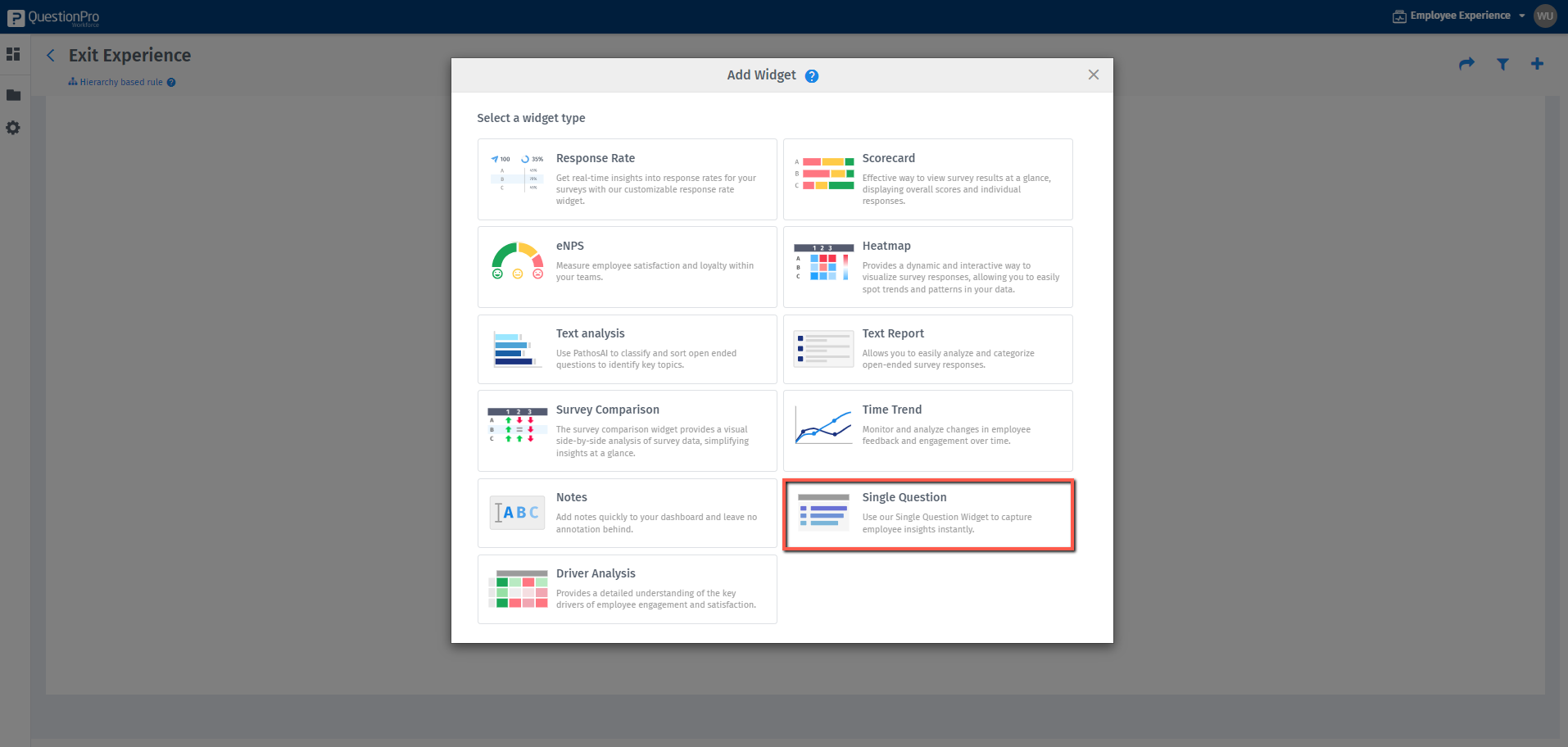This screenshot has width=1568, height=747.
Task: Pick the Text Report widget icon
Action: (x=824, y=350)
